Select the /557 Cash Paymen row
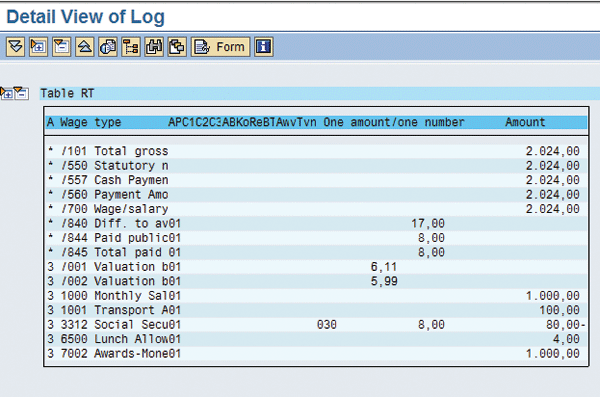Screen dimensions: 600x397 pyautogui.click(x=316, y=180)
